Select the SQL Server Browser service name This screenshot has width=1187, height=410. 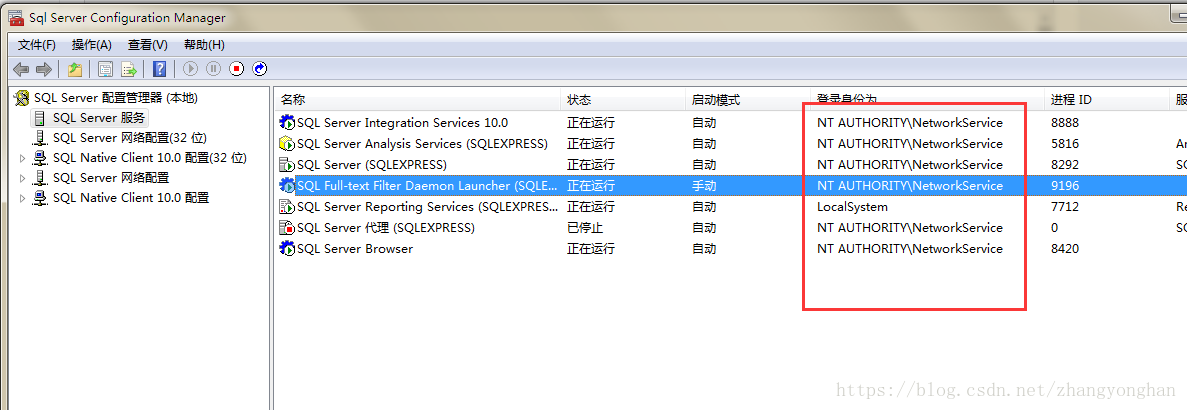[355, 249]
